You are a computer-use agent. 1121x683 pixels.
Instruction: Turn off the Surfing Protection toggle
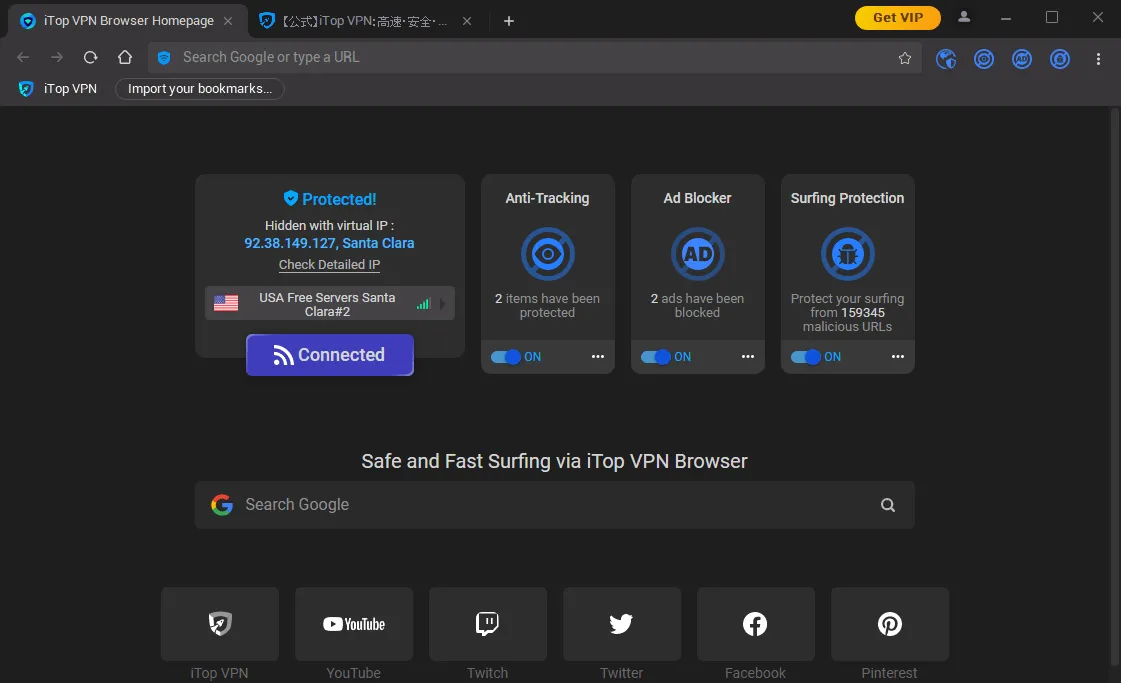pyautogui.click(x=806, y=357)
